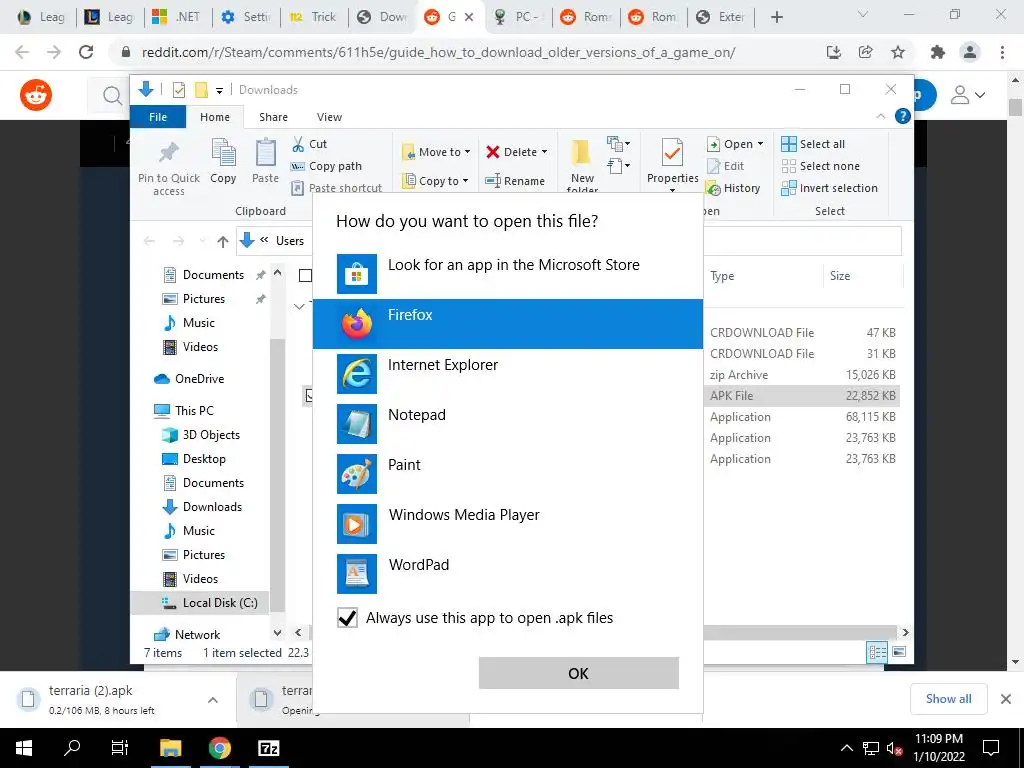Choose Windows Media Player option
1024x768 pixels.
[x=507, y=524]
